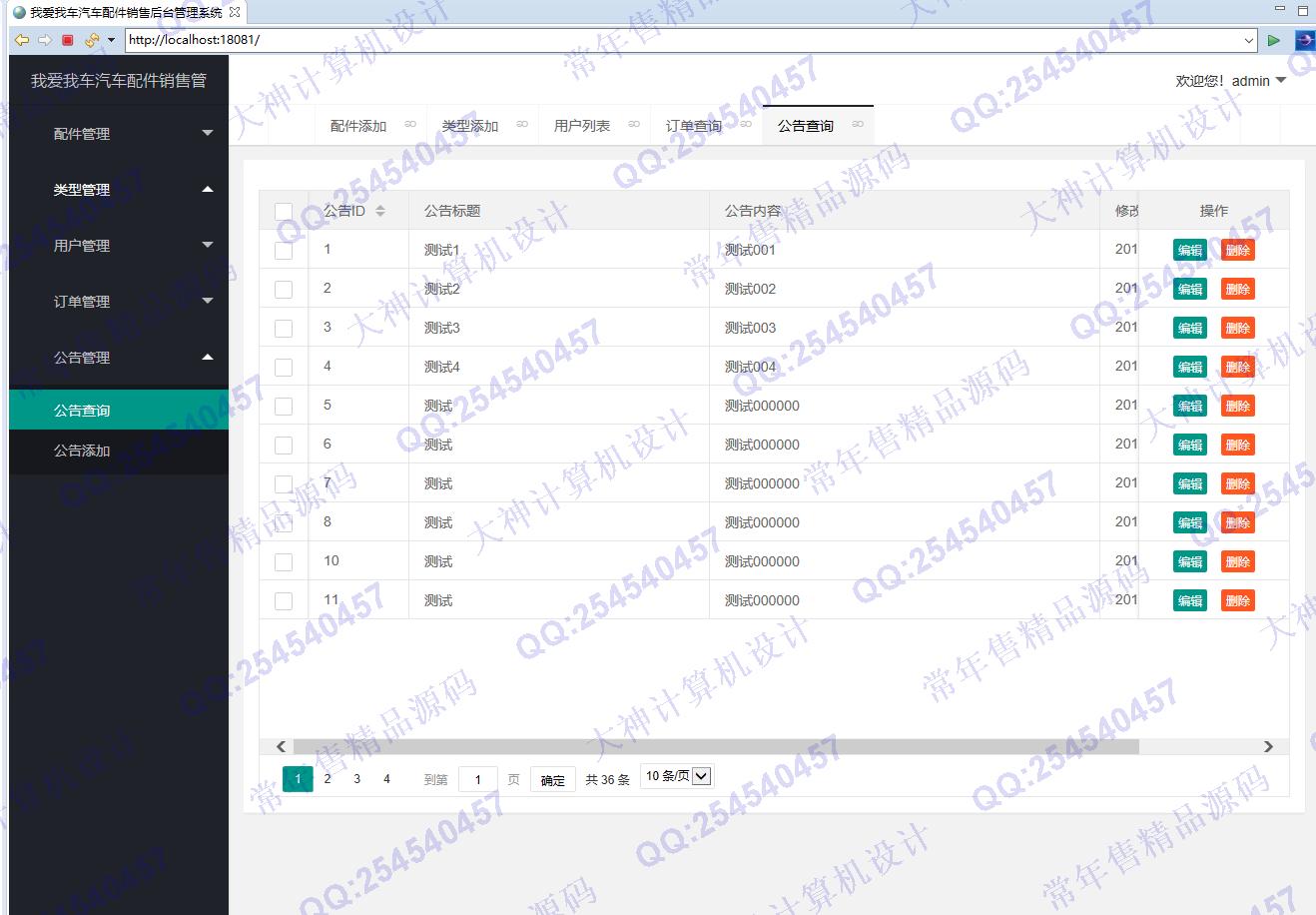Image resolution: width=1316 pixels, height=915 pixels.
Task: Click the page number jump input field
Action: pos(478,780)
